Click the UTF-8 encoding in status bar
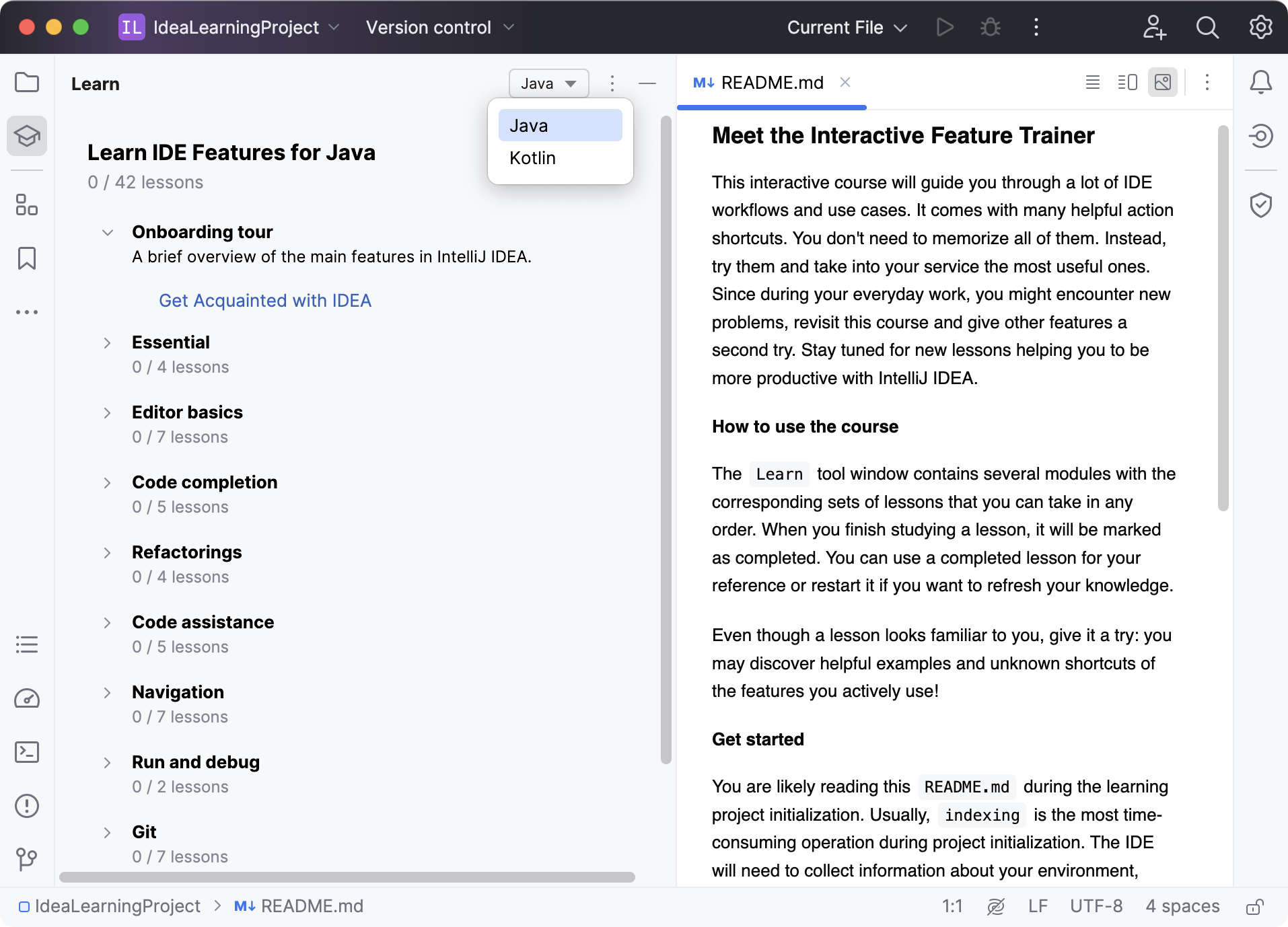This screenshot has width=1288, height=927. tap(1096, 907)
